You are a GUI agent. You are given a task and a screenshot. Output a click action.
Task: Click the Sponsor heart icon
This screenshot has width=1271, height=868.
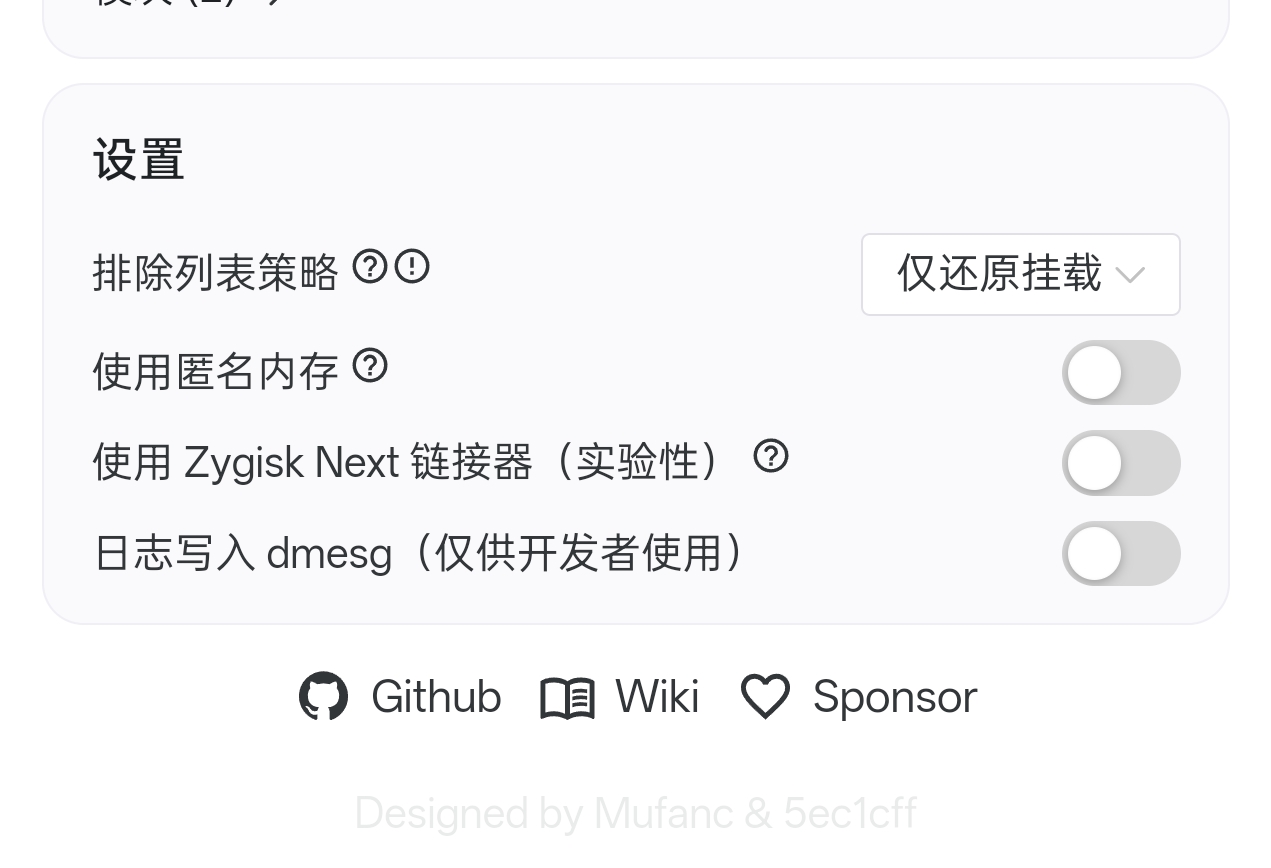tap(765, 697)
